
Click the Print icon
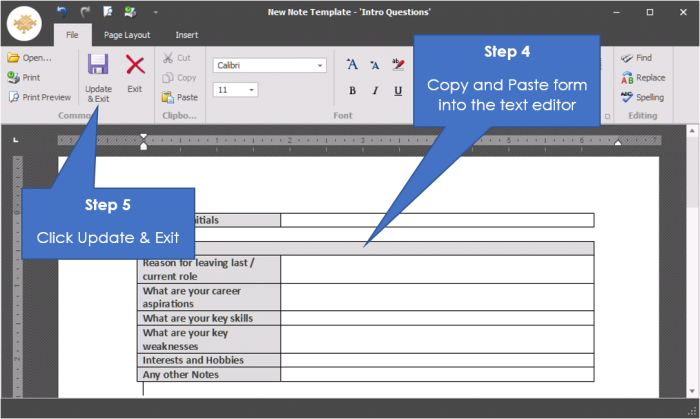24,77
